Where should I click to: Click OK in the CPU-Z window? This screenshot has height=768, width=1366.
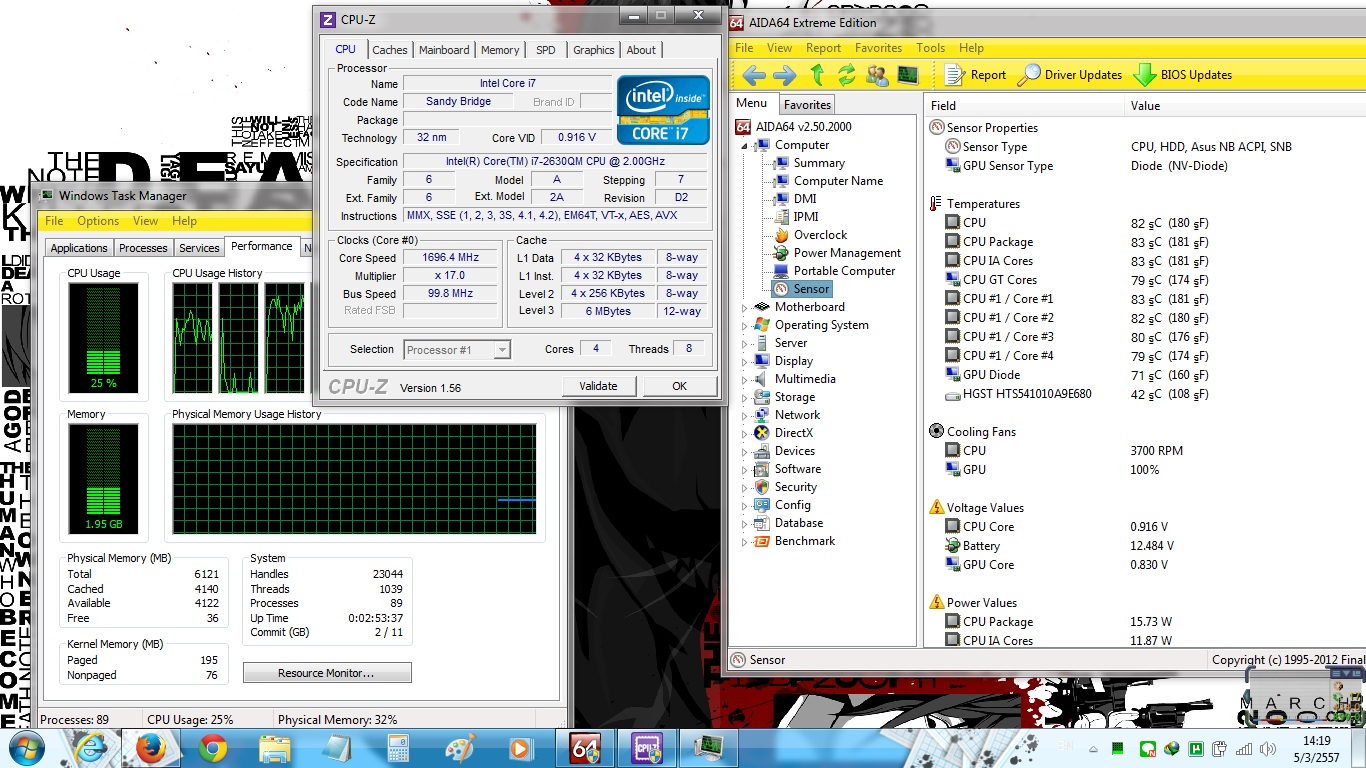[x=679, y=386]
